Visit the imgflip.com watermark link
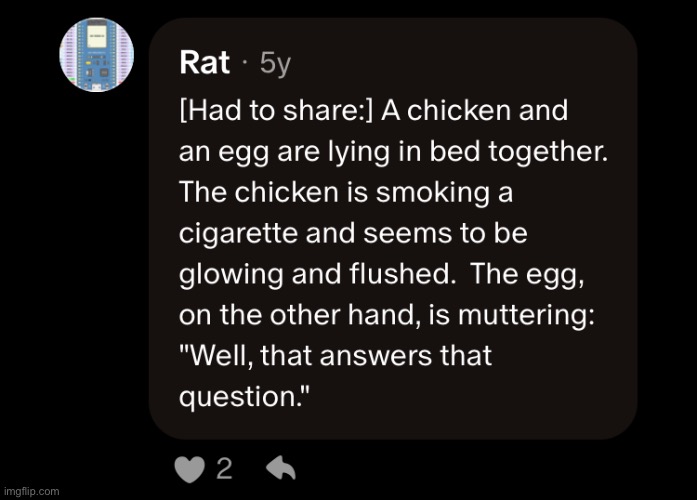The image size is (697, 500). [31, 491]
